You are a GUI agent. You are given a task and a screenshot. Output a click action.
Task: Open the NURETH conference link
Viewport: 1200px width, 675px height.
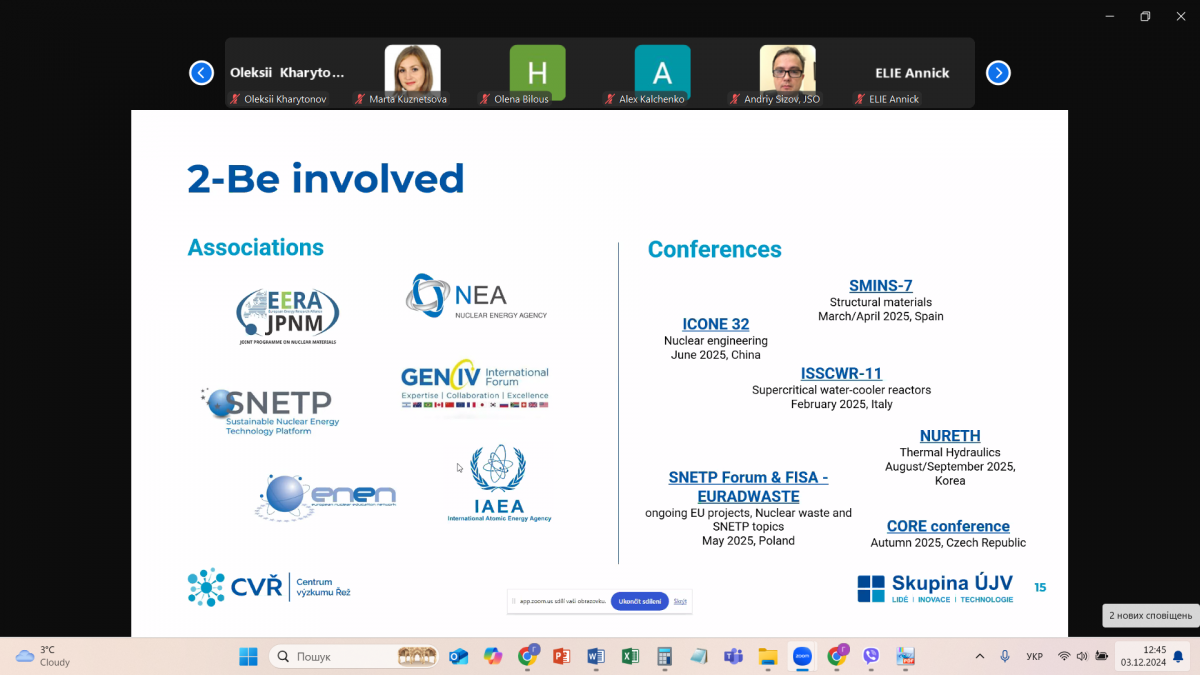coord(950,436)
